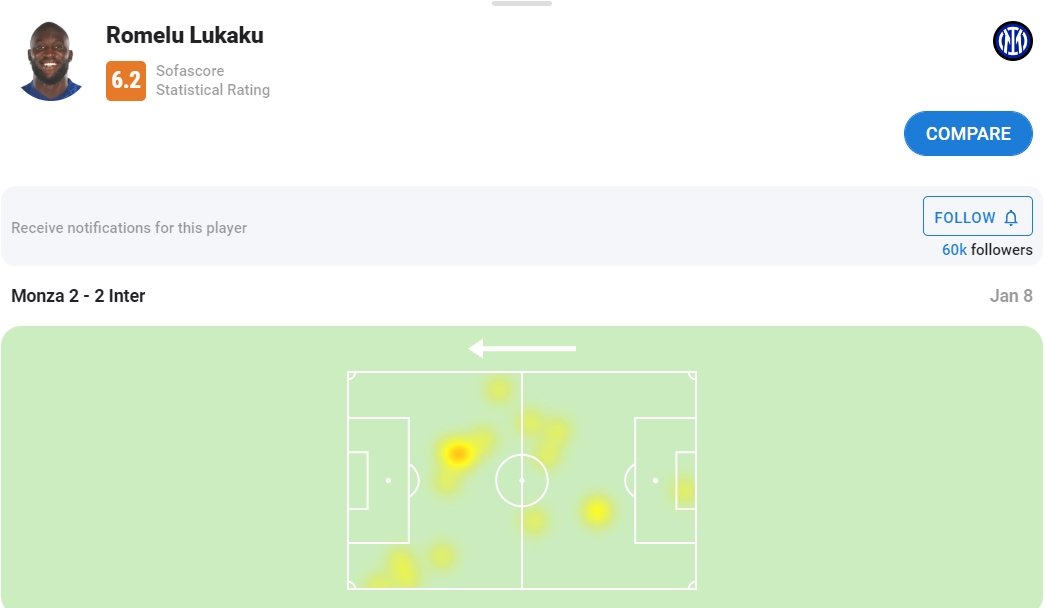This screenshot has width=1045, height=608.
Task: Click the right goal box on the pitch
Action: point(685,481)
